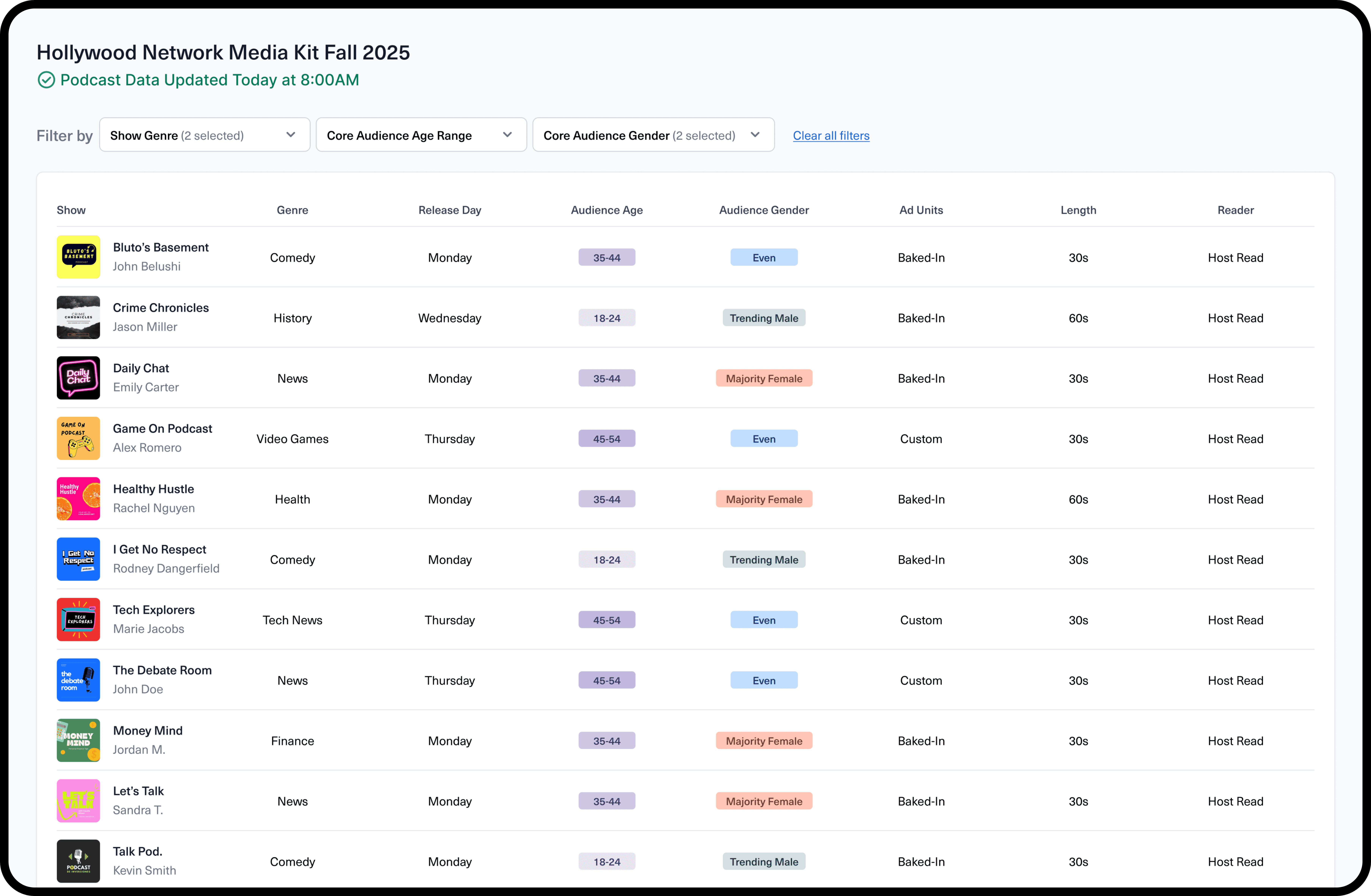Sort by the Show column header
This screenshot has height=896, width=1371.
tap(71, 210)
